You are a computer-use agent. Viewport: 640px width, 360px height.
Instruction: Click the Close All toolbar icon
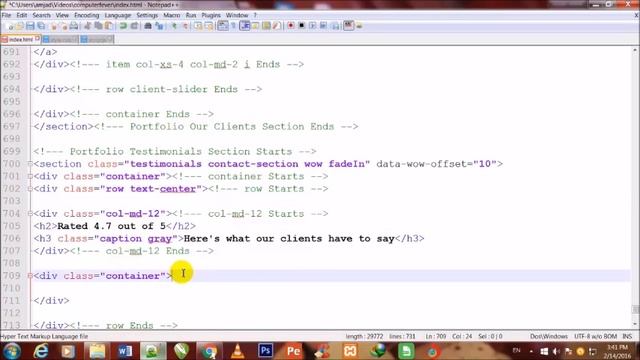[64, 26]
